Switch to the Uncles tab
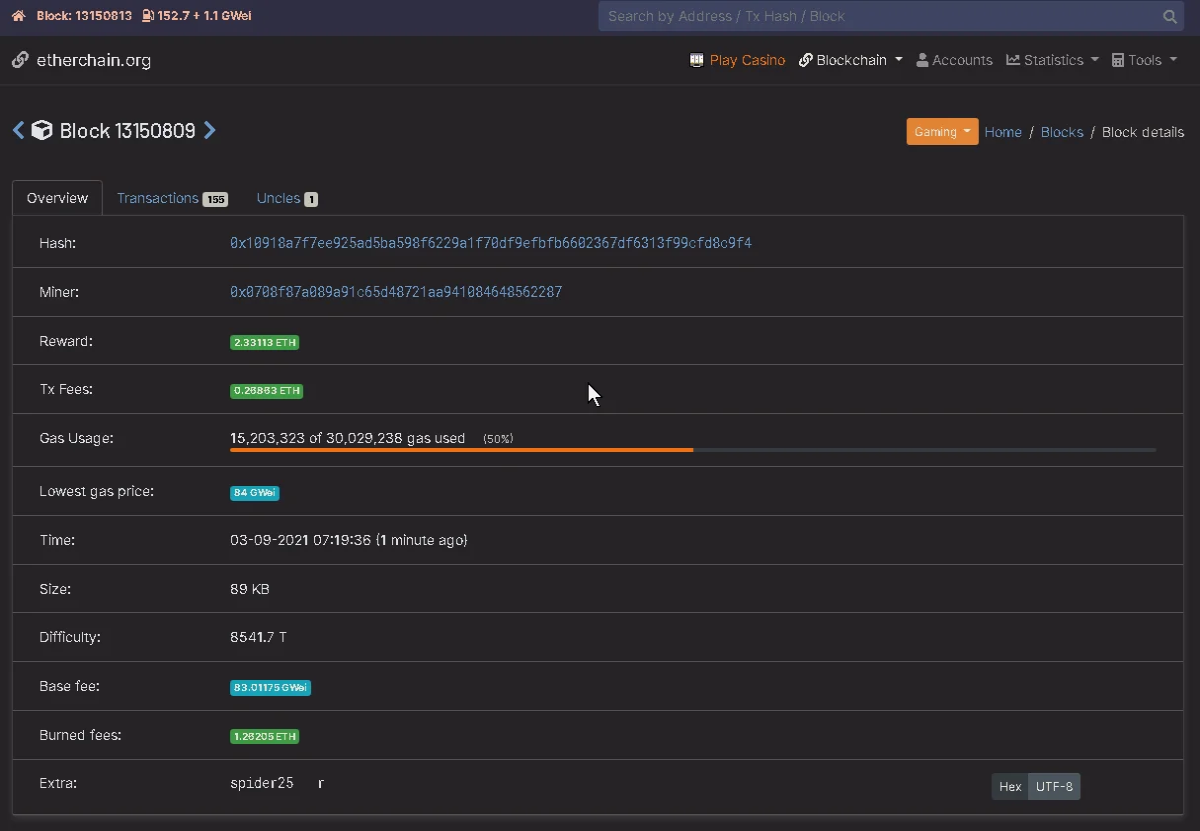The image size is (1200, 831). click(x=287, y=198)
